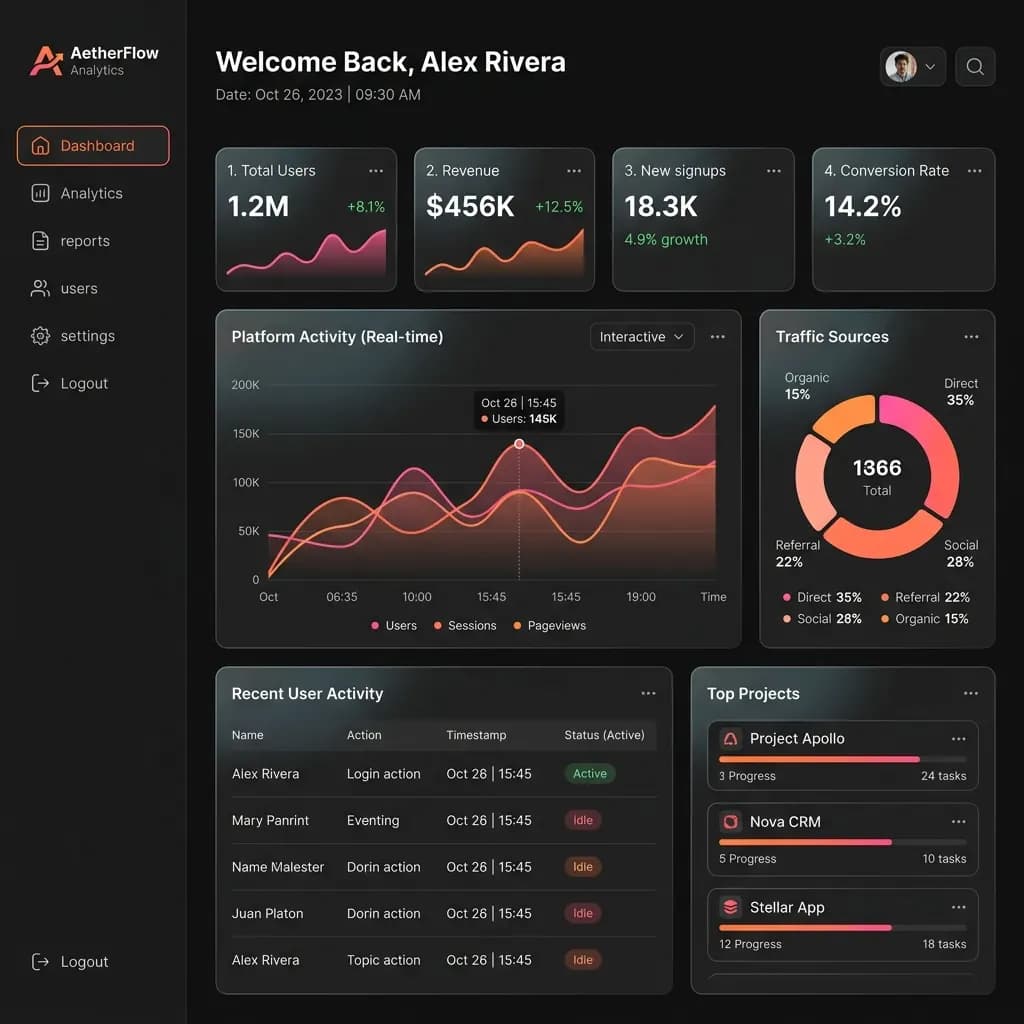Select Dashboard in the sidebar

click(x=93, y=146)
